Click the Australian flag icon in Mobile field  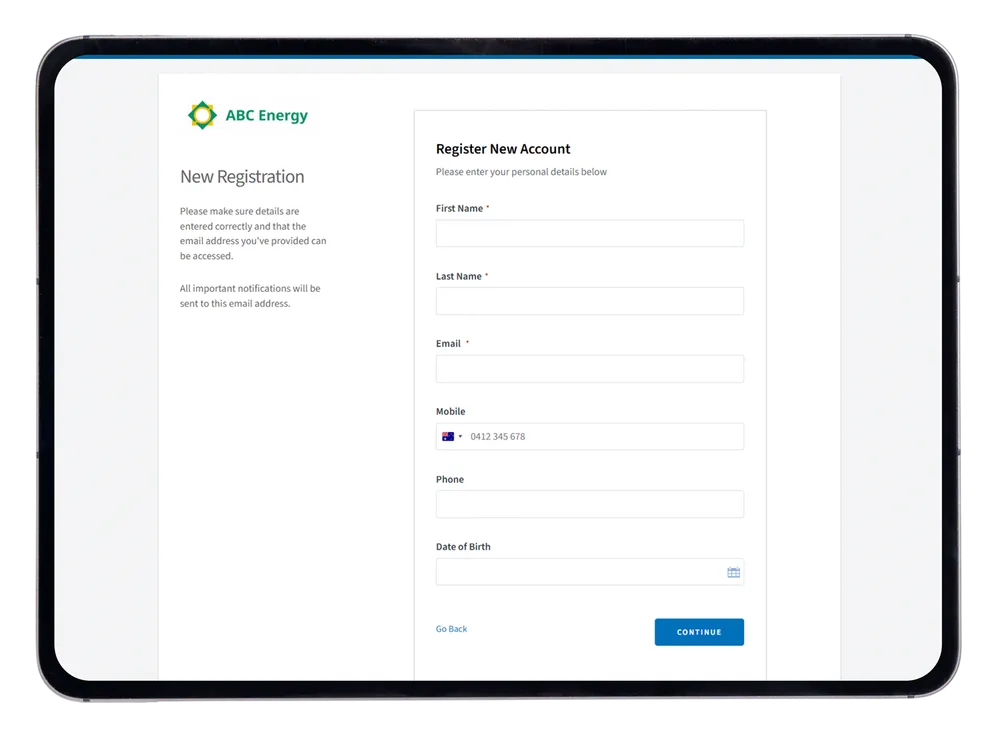[448, 437]
